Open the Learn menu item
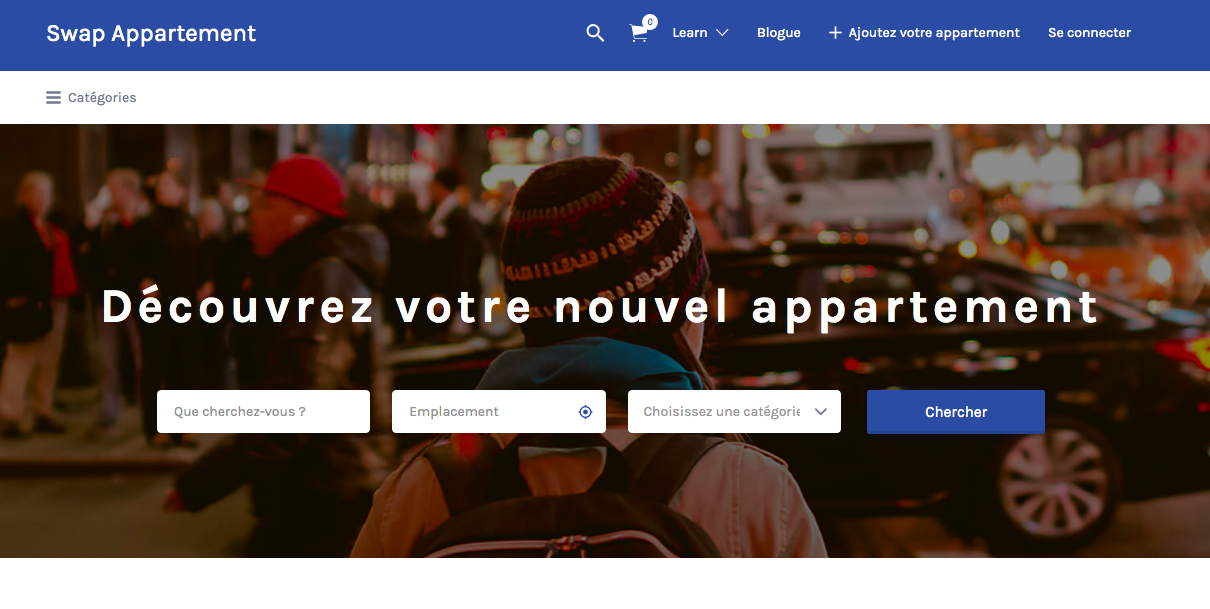The image size is (1210, 609). 690,33
